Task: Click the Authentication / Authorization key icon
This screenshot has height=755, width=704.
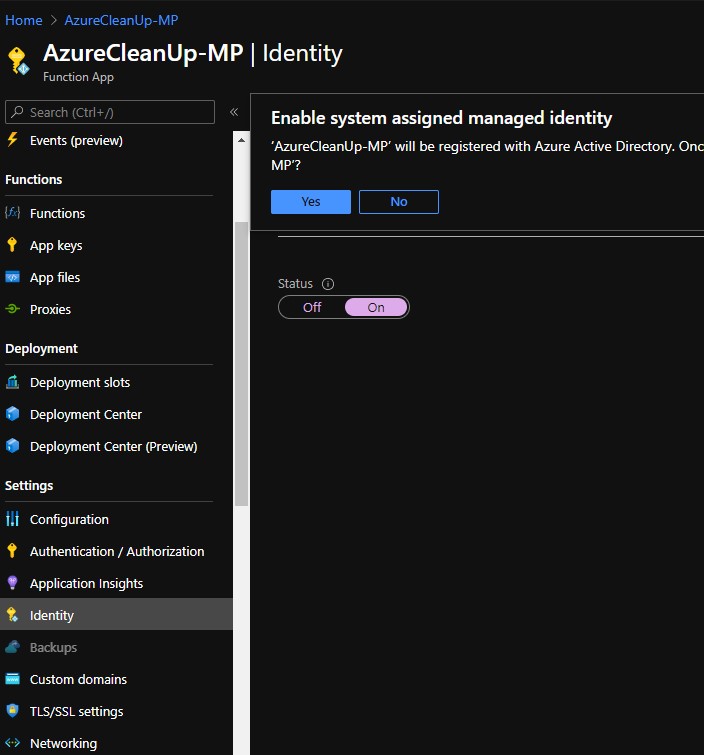Action: tap(12, 551)
